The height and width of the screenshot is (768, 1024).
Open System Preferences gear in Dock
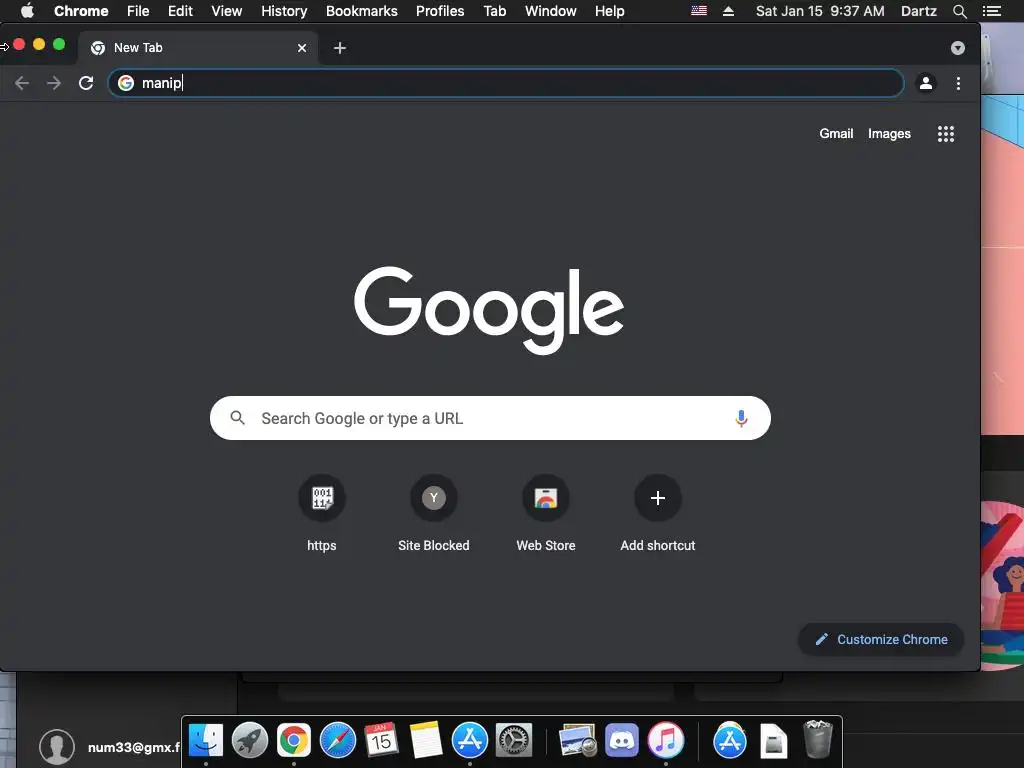tap(514, 741)
